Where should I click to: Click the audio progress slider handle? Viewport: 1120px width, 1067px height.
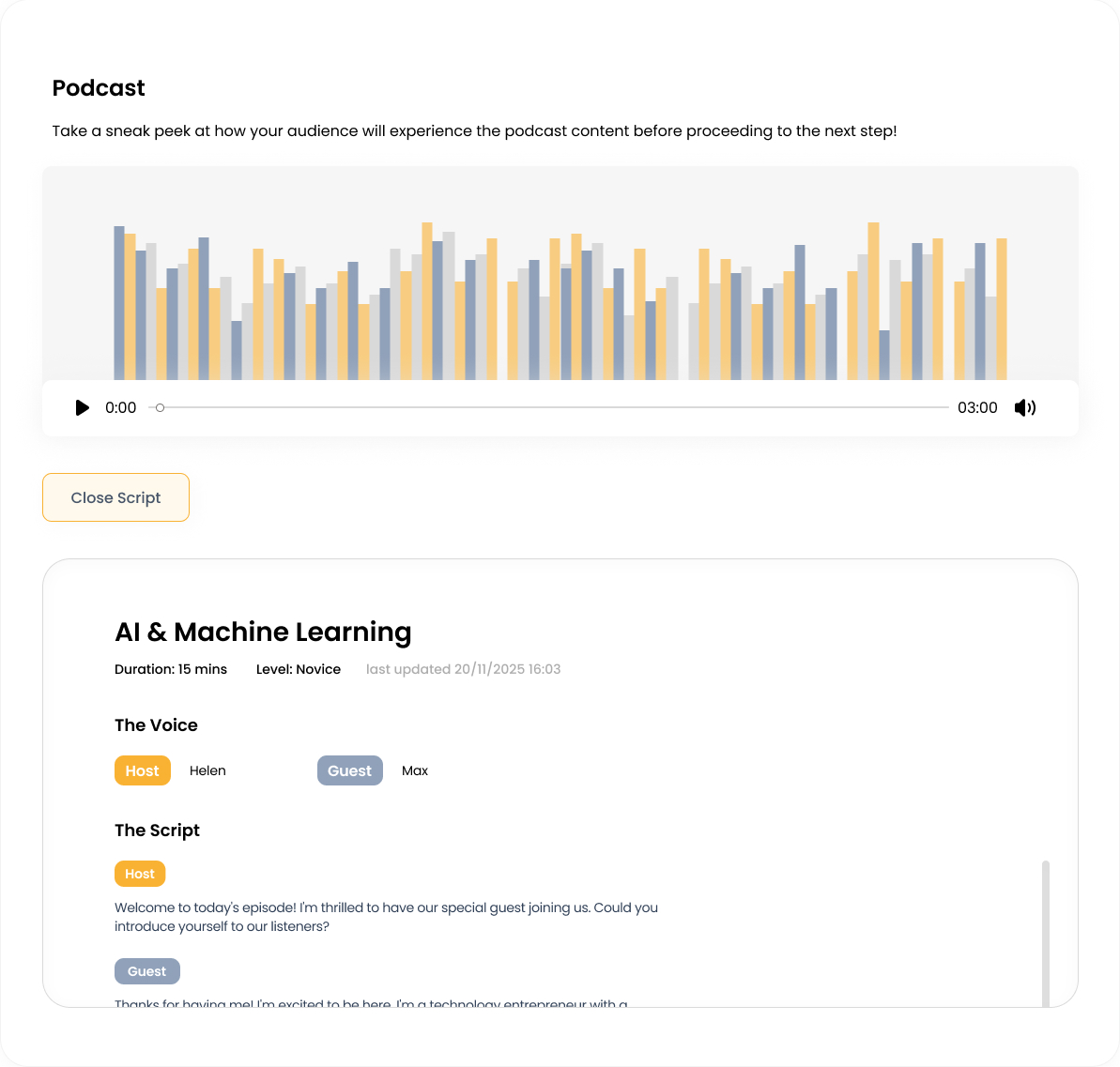[160, 408]
